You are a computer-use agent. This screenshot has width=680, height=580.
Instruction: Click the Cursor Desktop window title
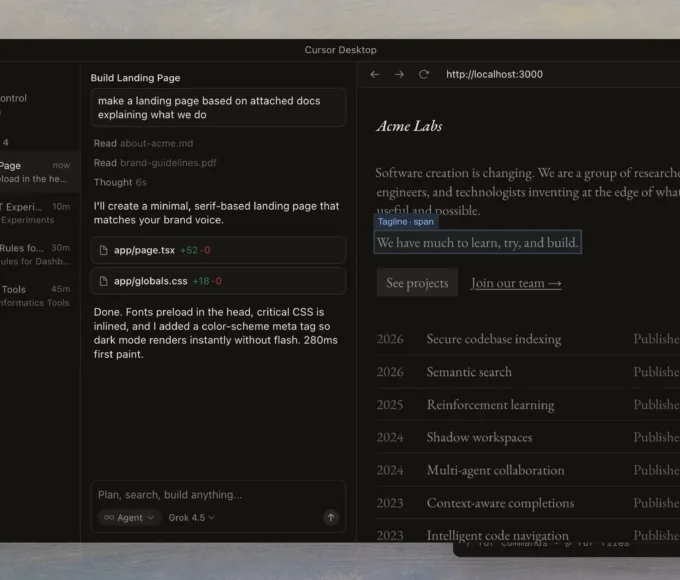coord(340,50)
